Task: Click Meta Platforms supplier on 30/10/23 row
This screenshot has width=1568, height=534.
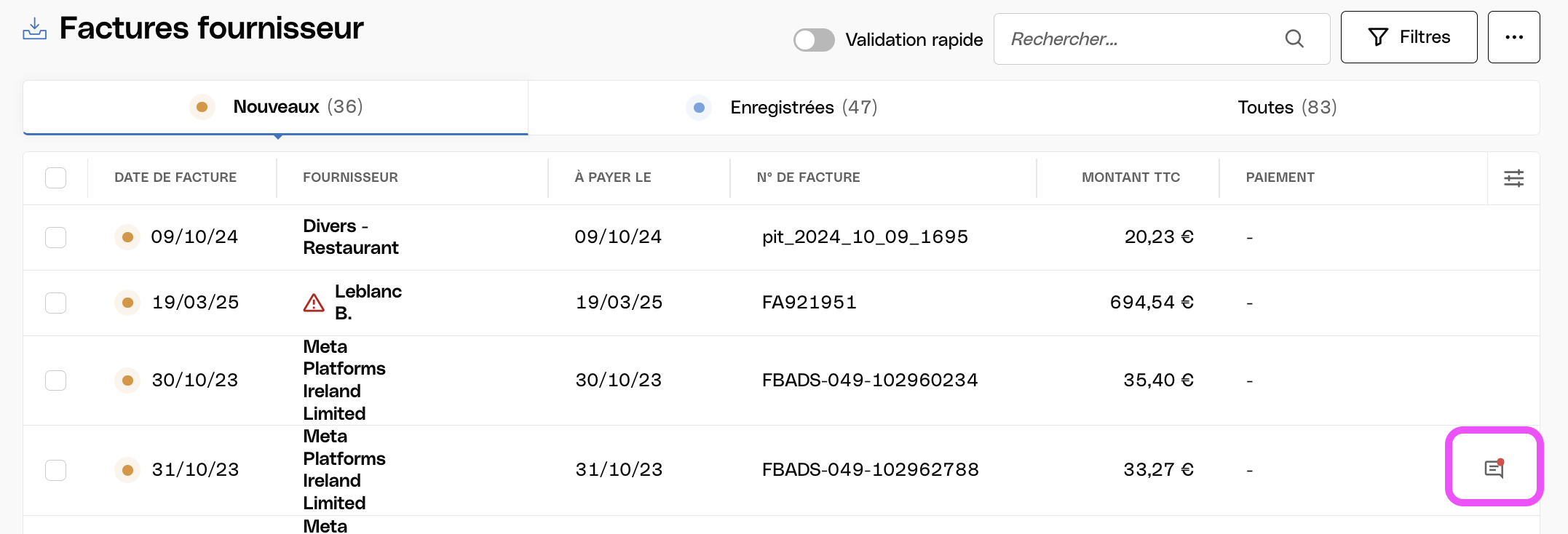Action: 344,380
